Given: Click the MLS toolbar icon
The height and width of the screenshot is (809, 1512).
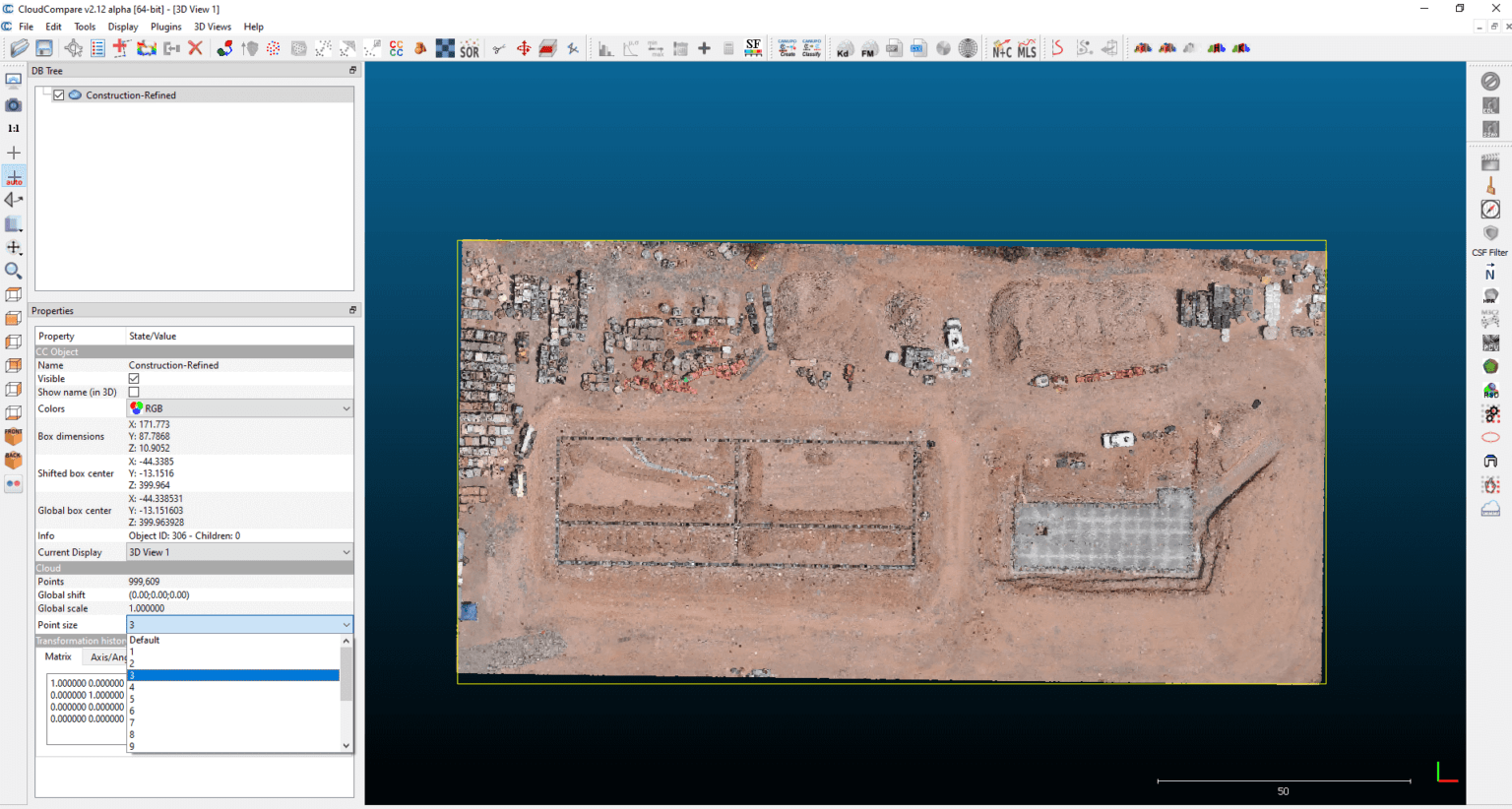Looking at the screenshot, I should point(1027,49).
